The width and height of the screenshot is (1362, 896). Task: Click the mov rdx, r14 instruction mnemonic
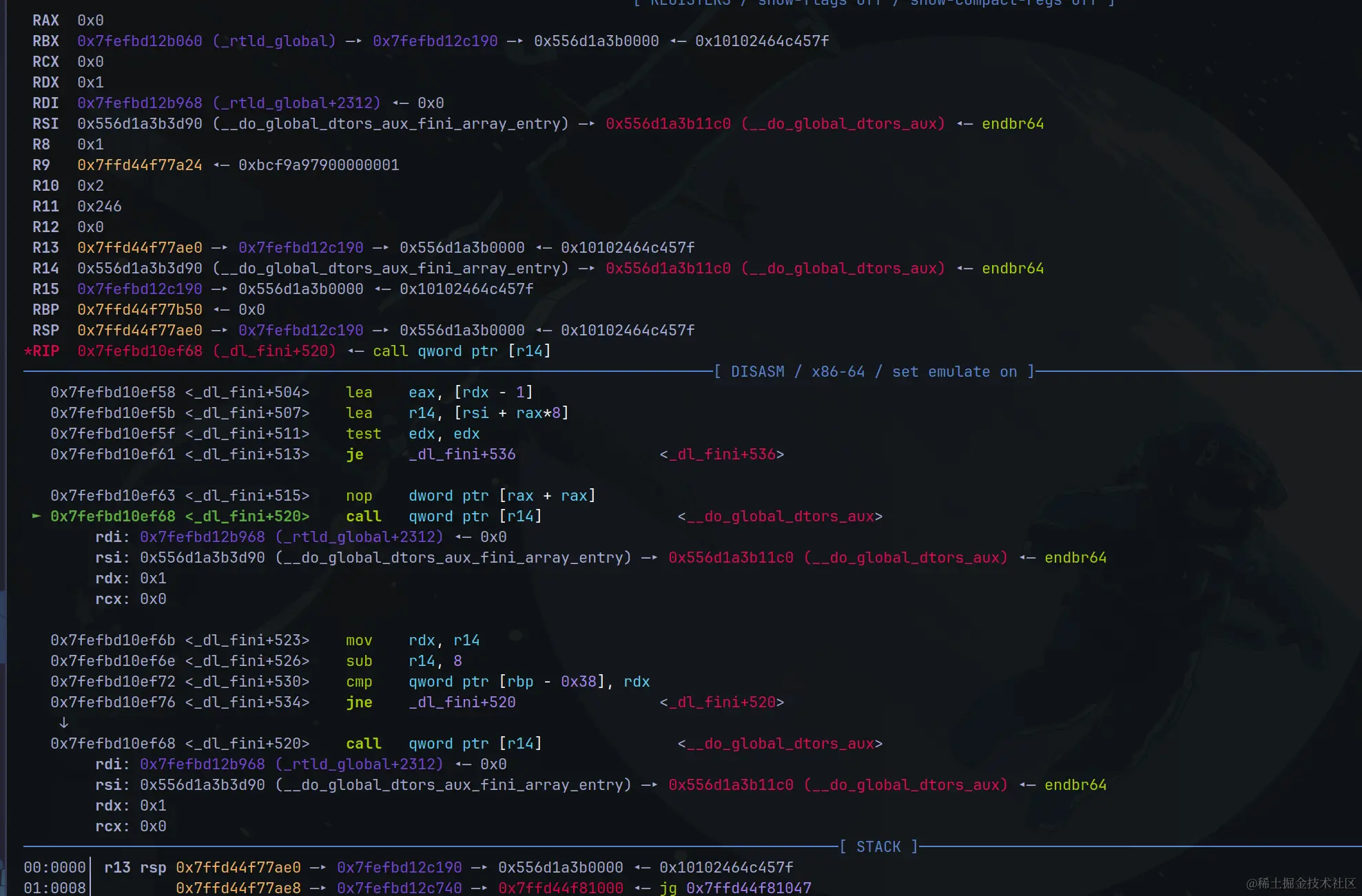click(x=359, y=640)
